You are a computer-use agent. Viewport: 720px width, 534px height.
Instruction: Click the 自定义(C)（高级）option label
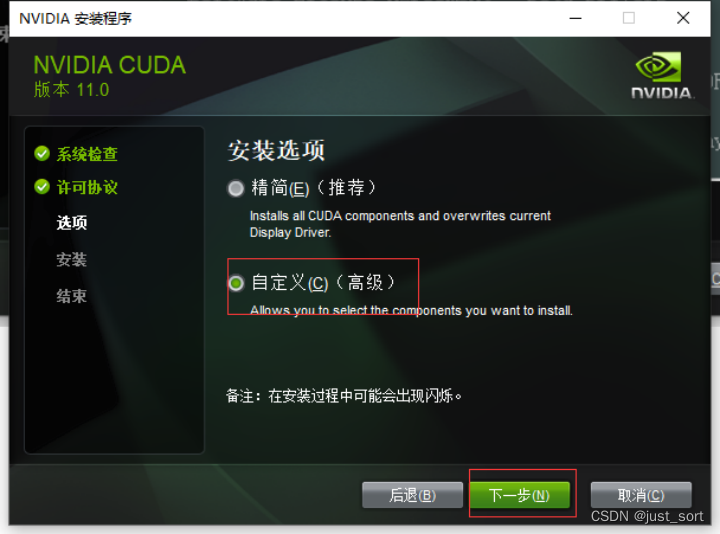(323, 282)
